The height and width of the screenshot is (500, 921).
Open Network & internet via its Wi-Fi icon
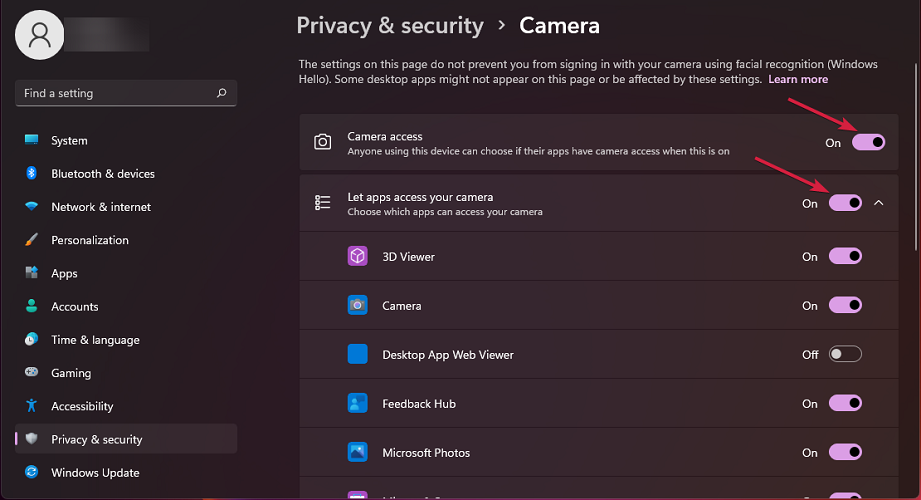click(x=32, y=207)
